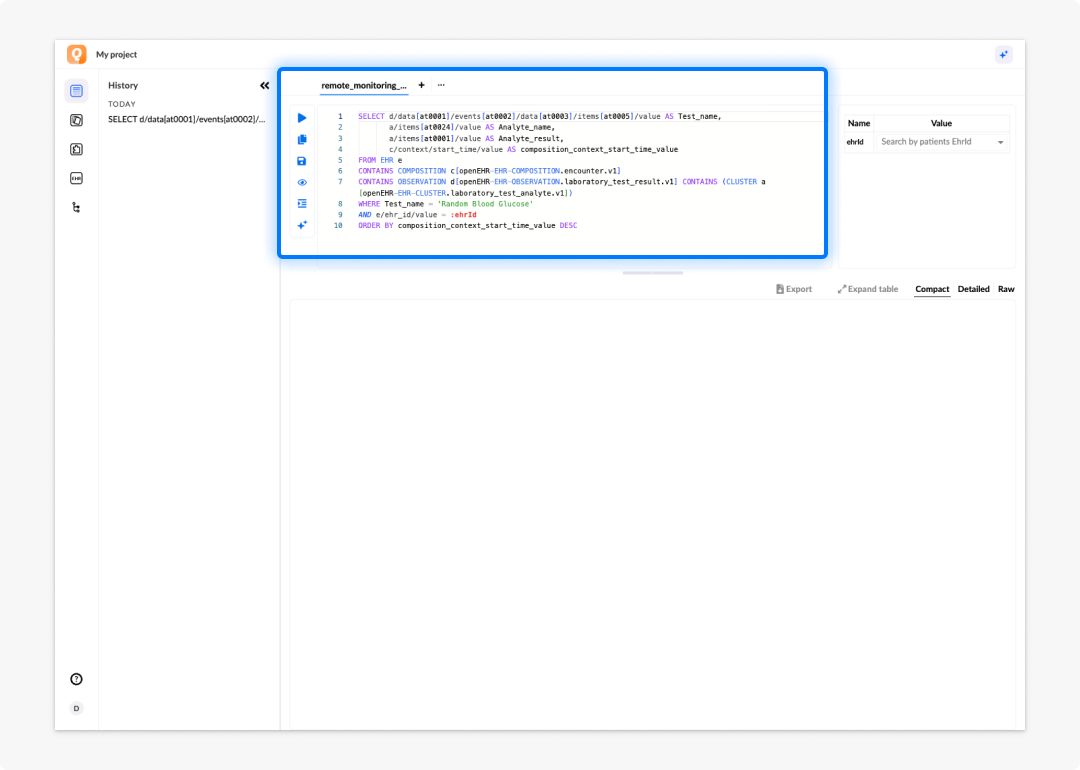The width and height of the screenshot is (1080, 770).
Task: Open the EHR sidebar icon
Action: (x=76, y=178)
